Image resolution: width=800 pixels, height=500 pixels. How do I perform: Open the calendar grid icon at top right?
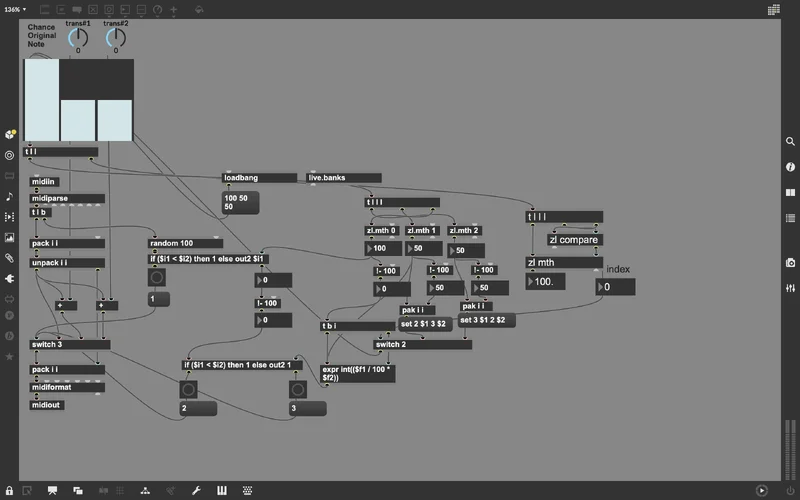773,9
